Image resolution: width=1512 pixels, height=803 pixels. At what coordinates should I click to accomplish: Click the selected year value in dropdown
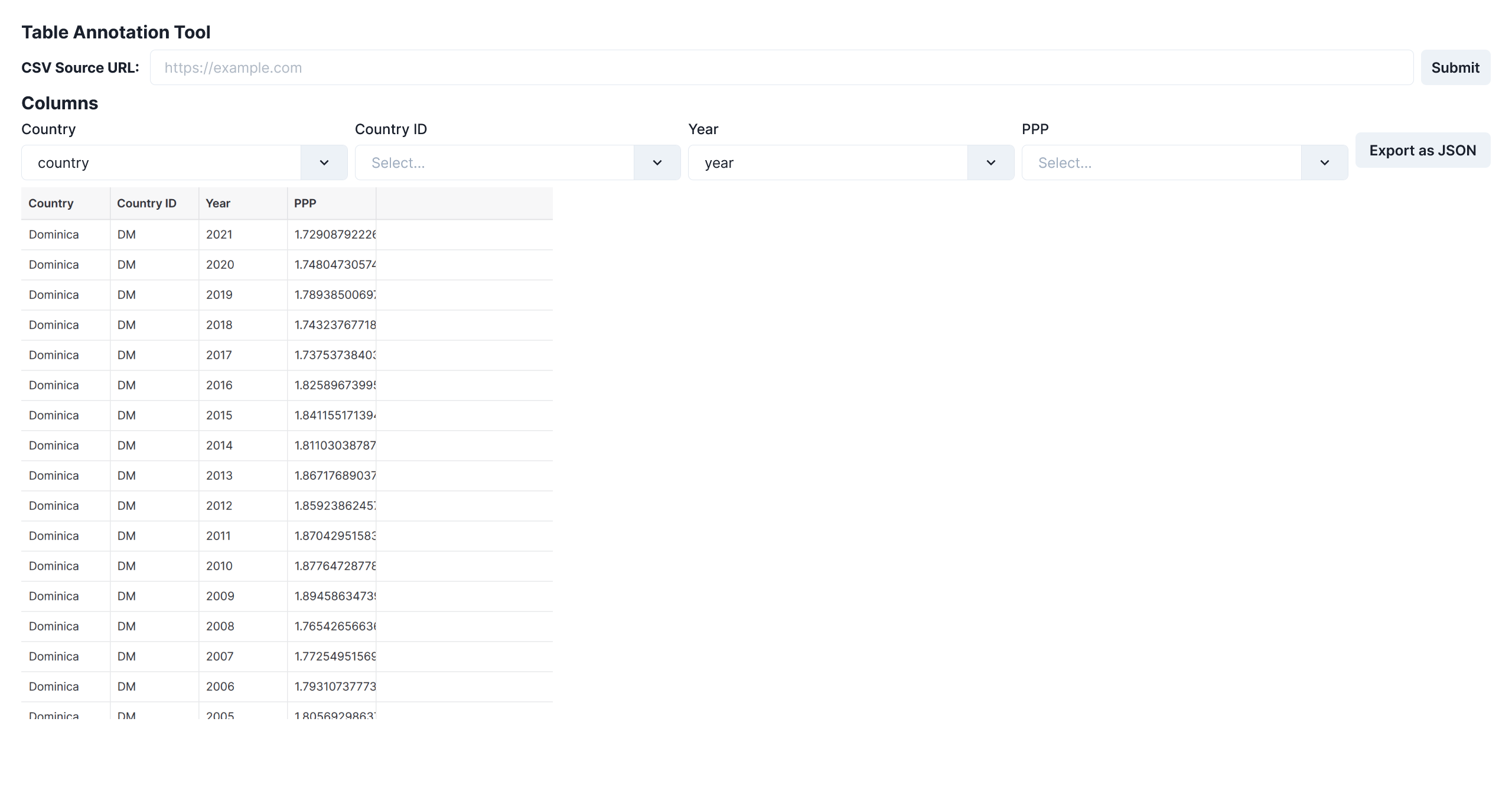[x=719, y=162]
